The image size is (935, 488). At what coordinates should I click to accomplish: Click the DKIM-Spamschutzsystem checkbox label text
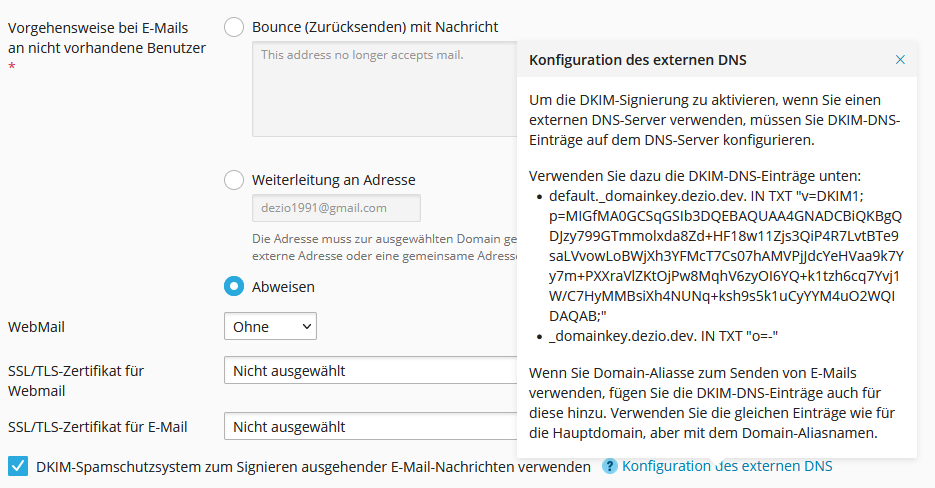314,467
